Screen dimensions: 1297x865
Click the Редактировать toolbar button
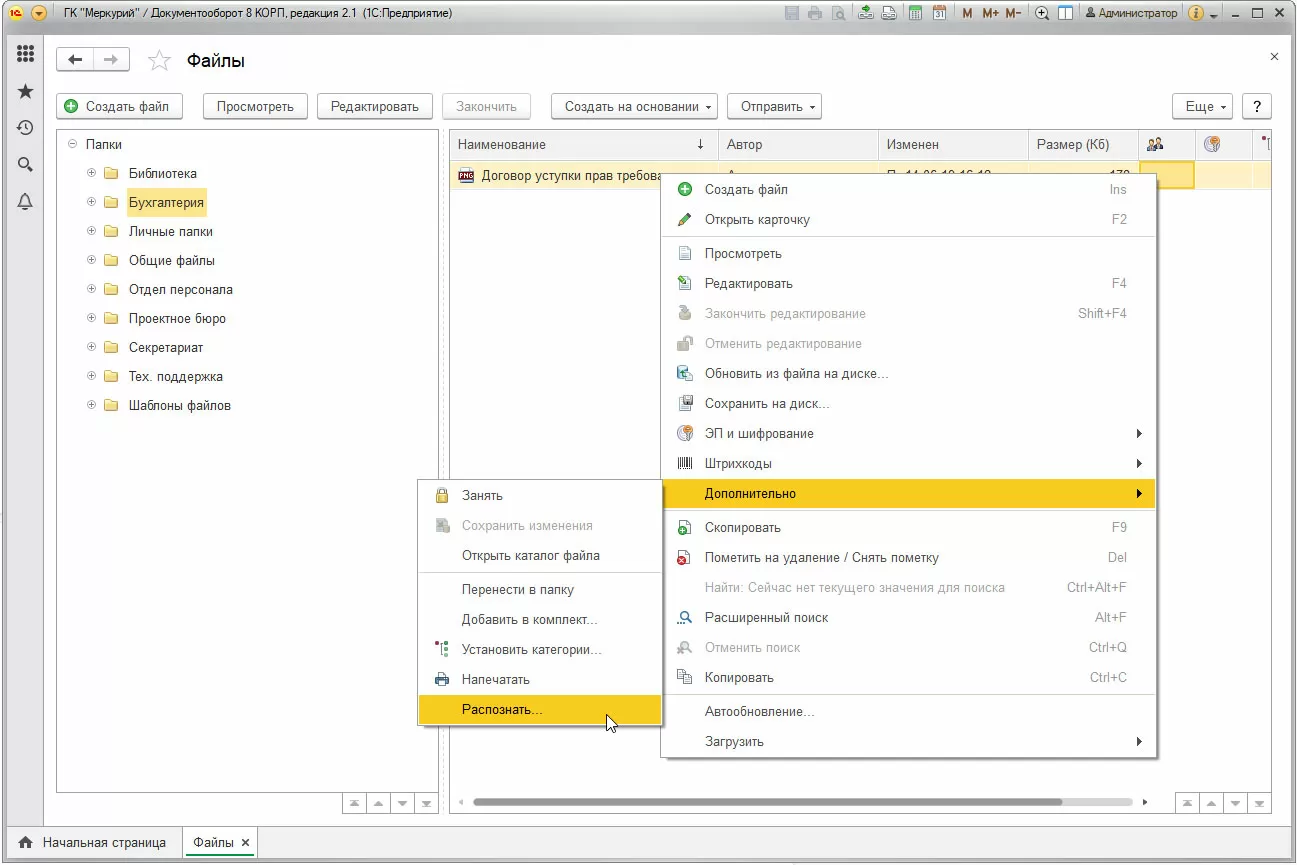375,106
